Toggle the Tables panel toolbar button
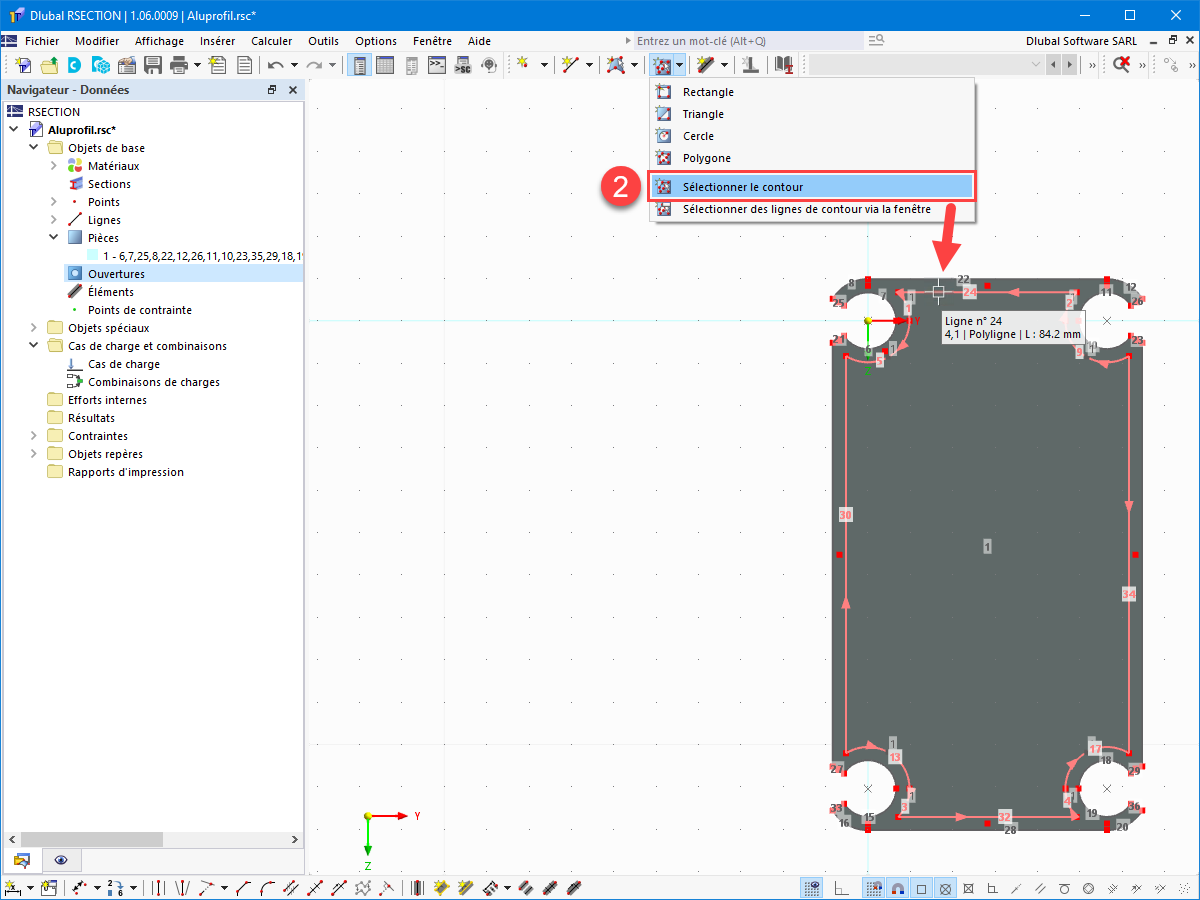Image resolution: width=1200 pixels, height=900 pixels. [385, 65]
